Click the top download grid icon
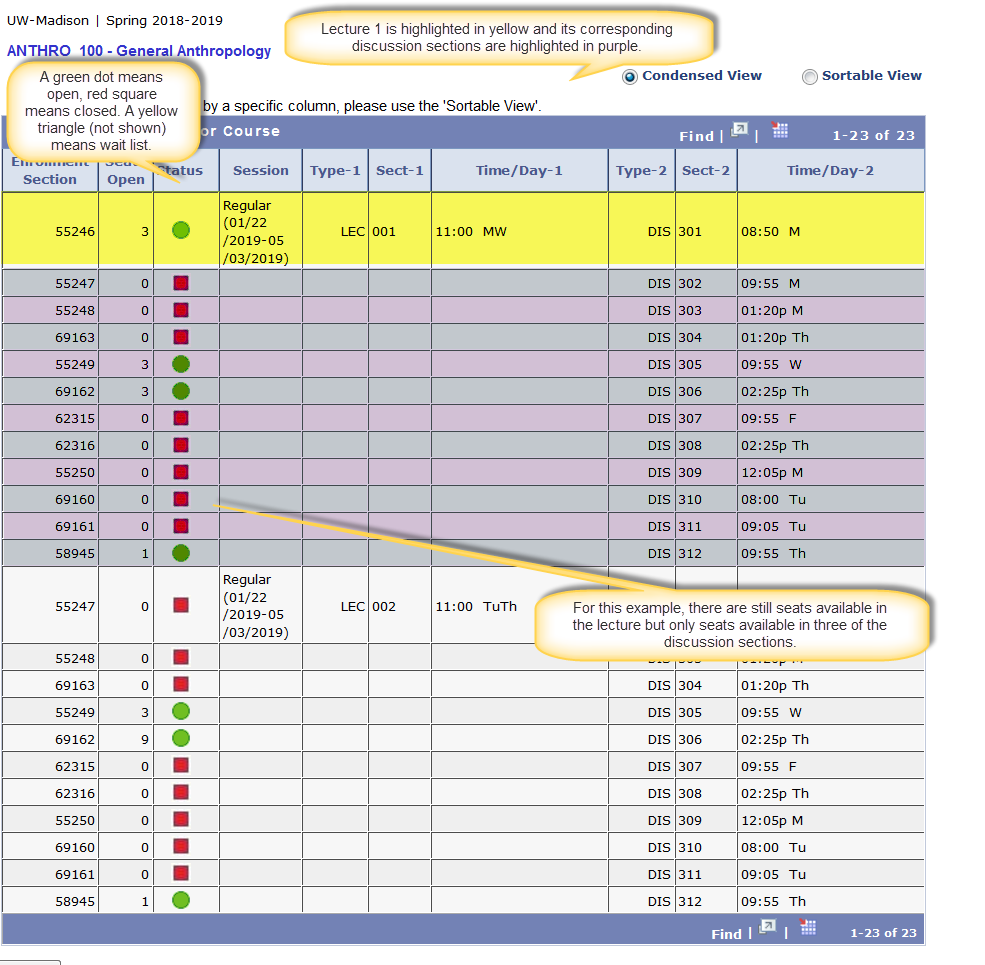Viewport: 985px width, 965px height. pos(780,130)
